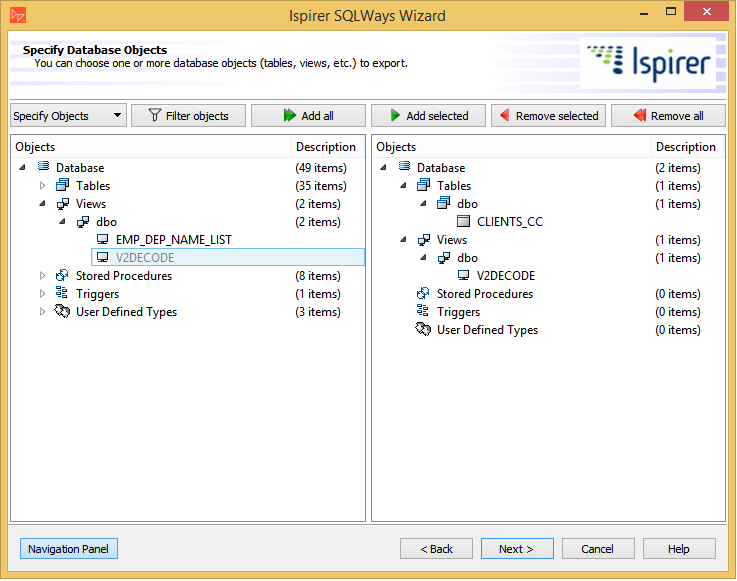Click the double green arrow on Add all
The width and height of the screenshot is (737, 581).
coord(290,115)
